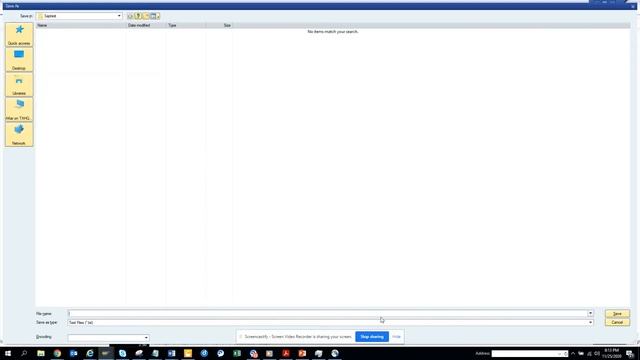Open Libraries in the places bar
The width and height of the screenshot is (640, 360).
[19, 85]
